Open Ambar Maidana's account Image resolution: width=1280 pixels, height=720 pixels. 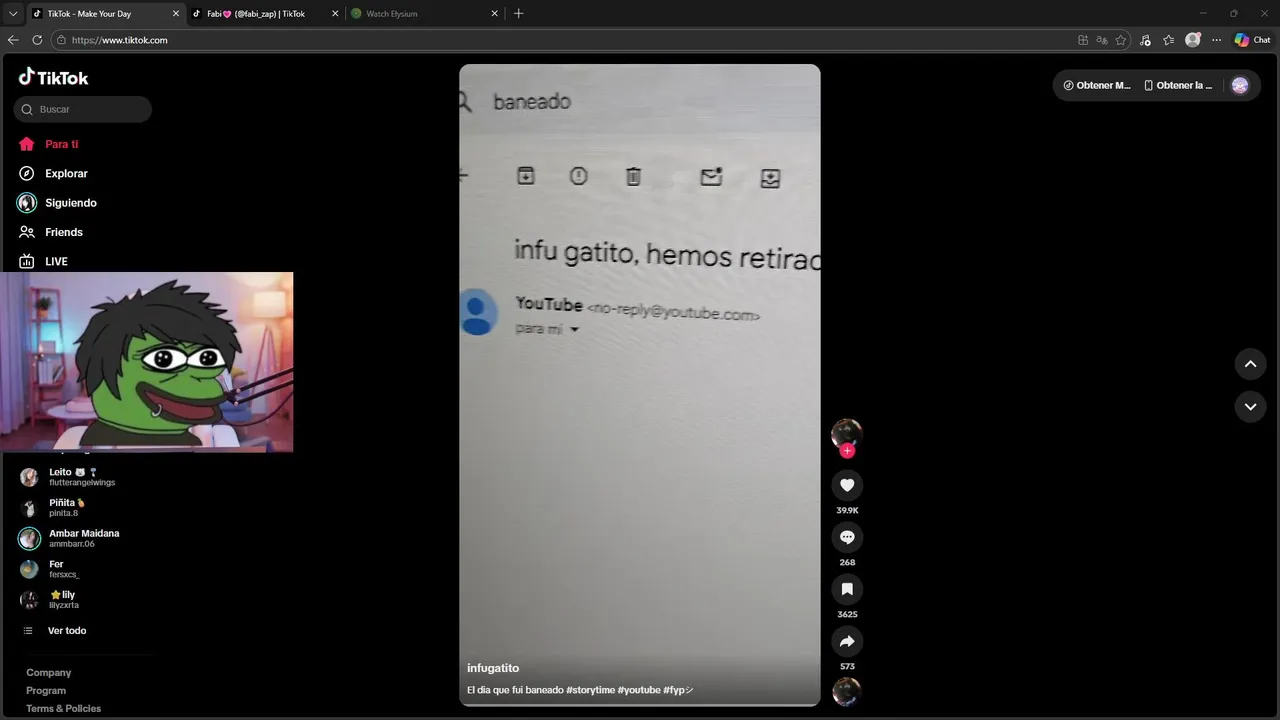(x=83, y=538)
